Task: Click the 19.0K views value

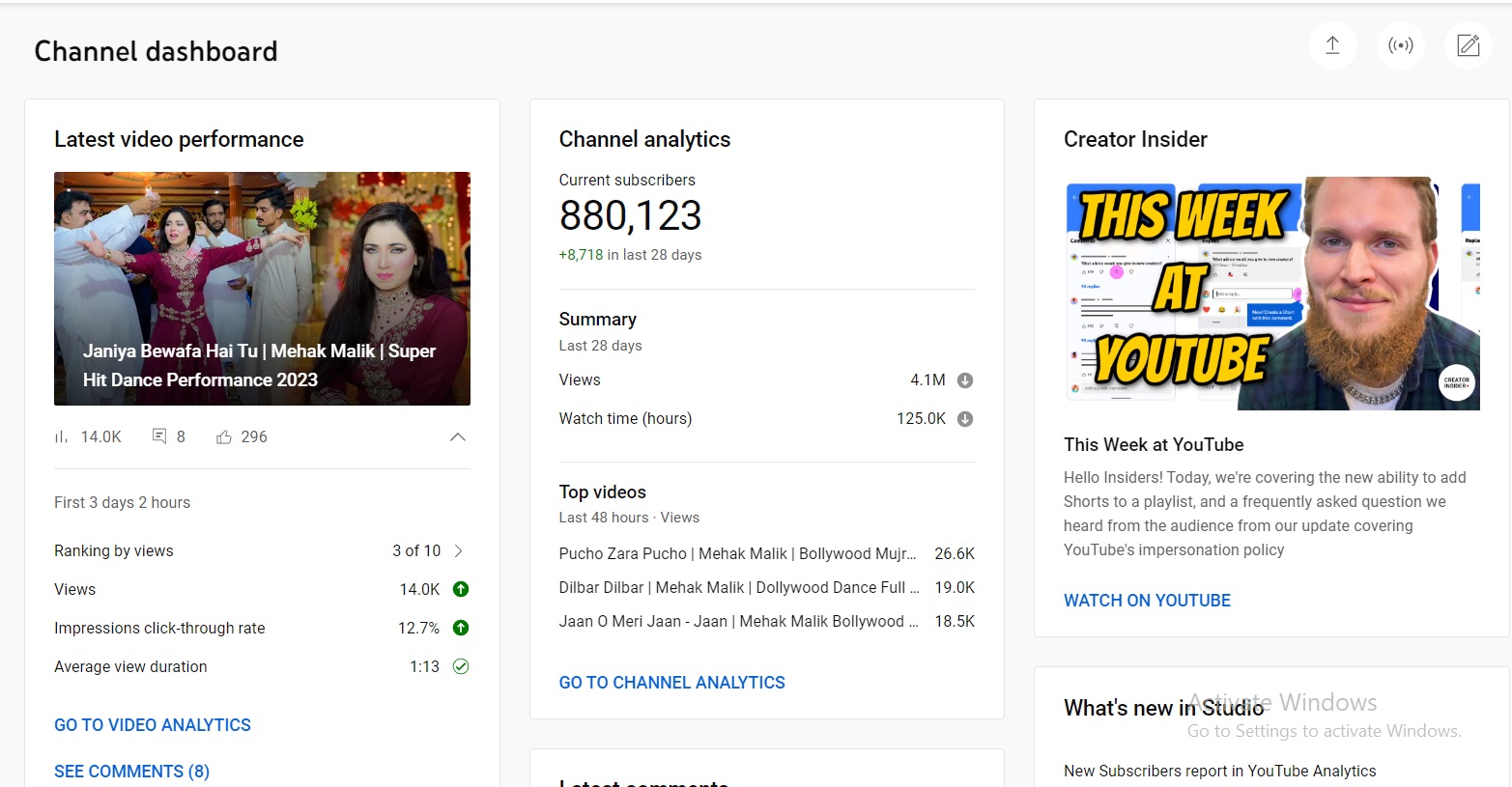Action: tap(955, 587)
